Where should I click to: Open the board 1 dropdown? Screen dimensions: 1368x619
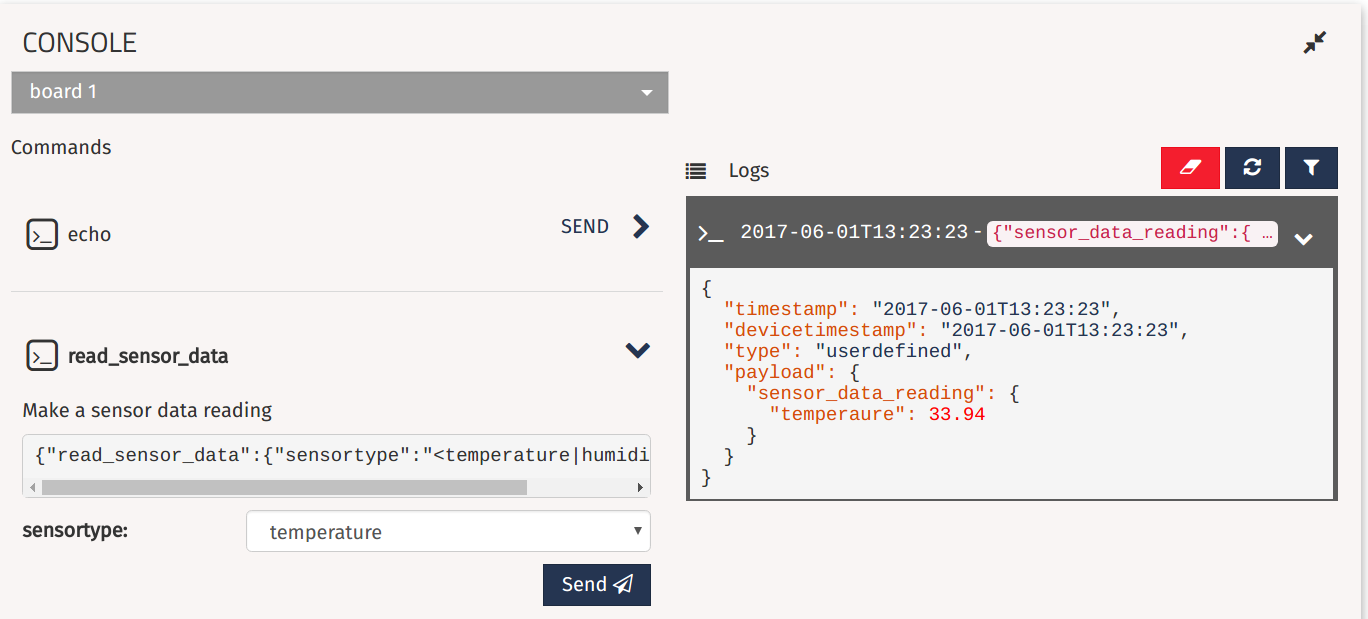coord(339,92)
